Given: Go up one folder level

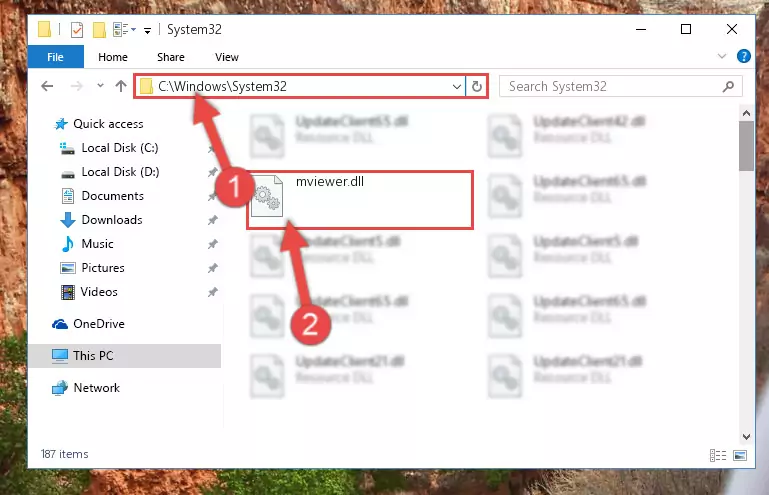Looking at the screenshot, I should click(121, 86).
